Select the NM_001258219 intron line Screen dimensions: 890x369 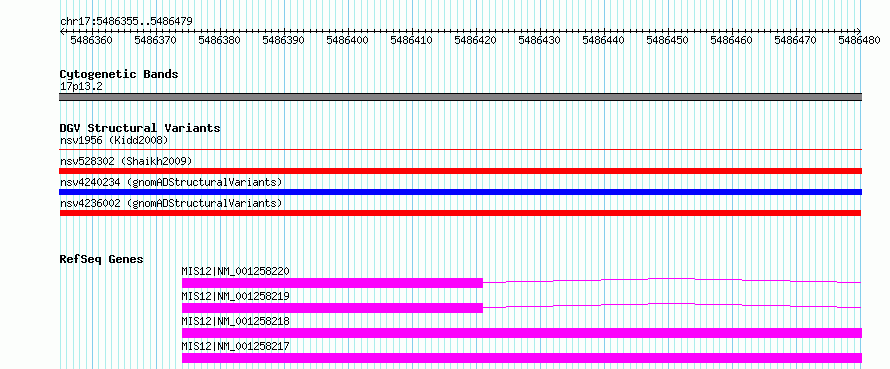(x=672, y=305)
